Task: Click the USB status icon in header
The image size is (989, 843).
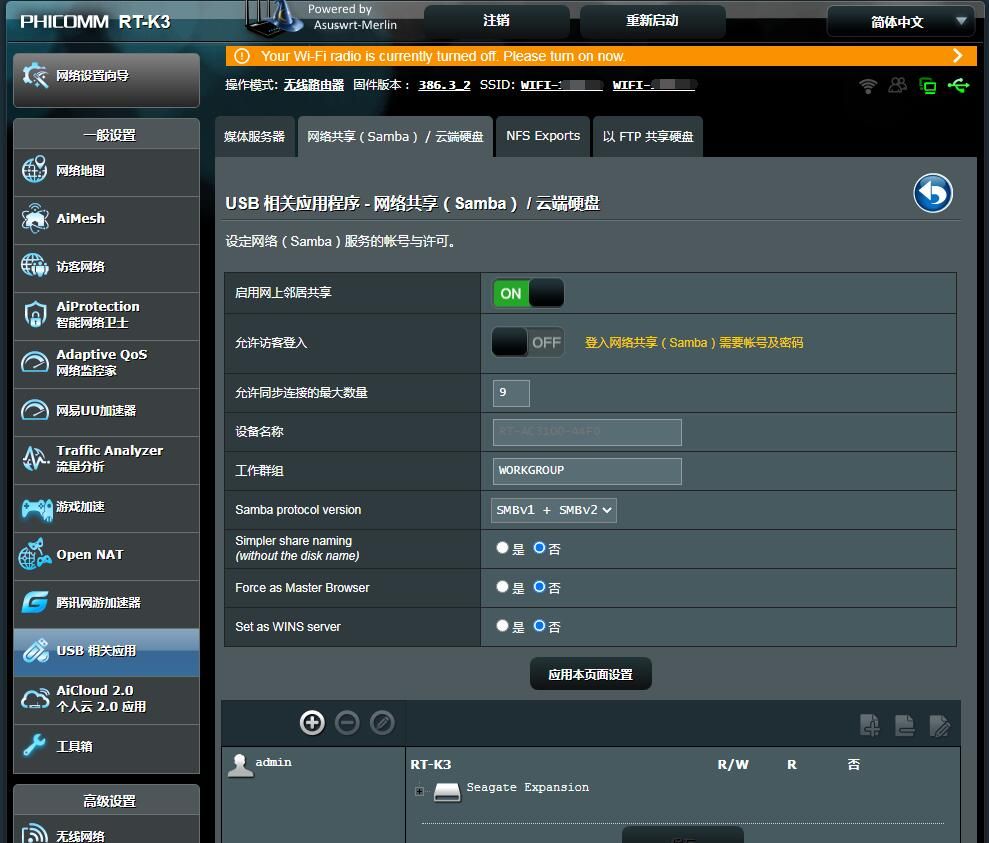Action: [x=958, y=86]
